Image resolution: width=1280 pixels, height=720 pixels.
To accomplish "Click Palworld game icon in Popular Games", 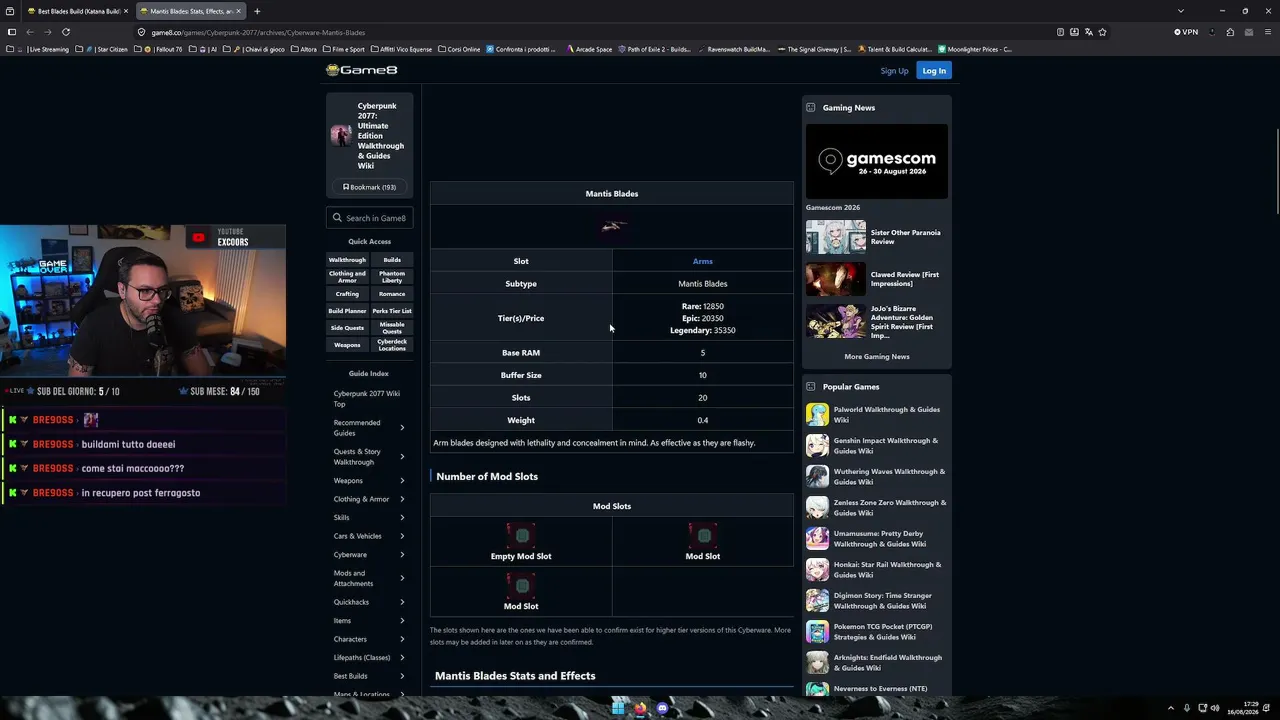I will pyautogui.click(x=817, y=414).
